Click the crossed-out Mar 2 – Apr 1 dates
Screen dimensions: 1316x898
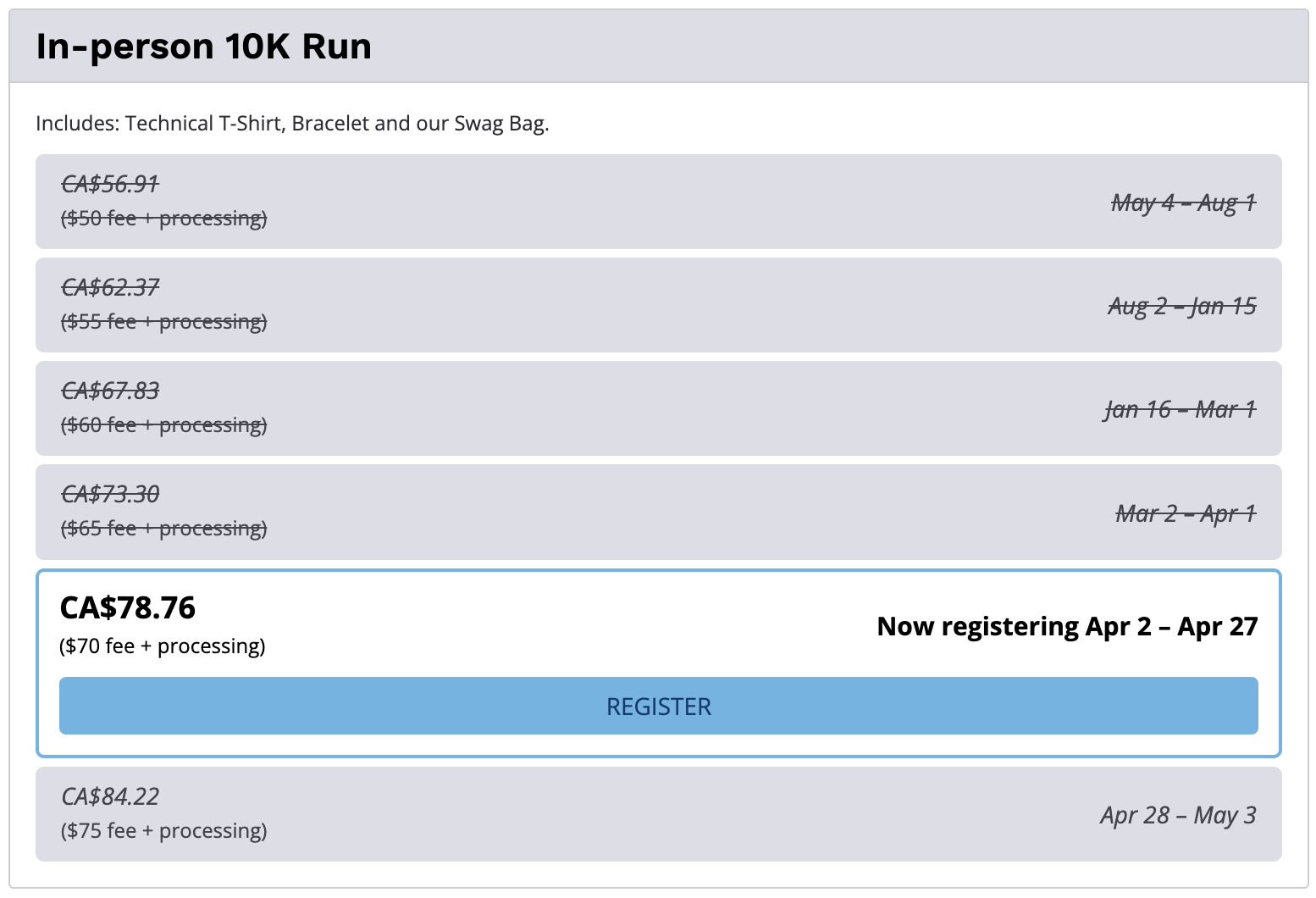coord(1186,513)
